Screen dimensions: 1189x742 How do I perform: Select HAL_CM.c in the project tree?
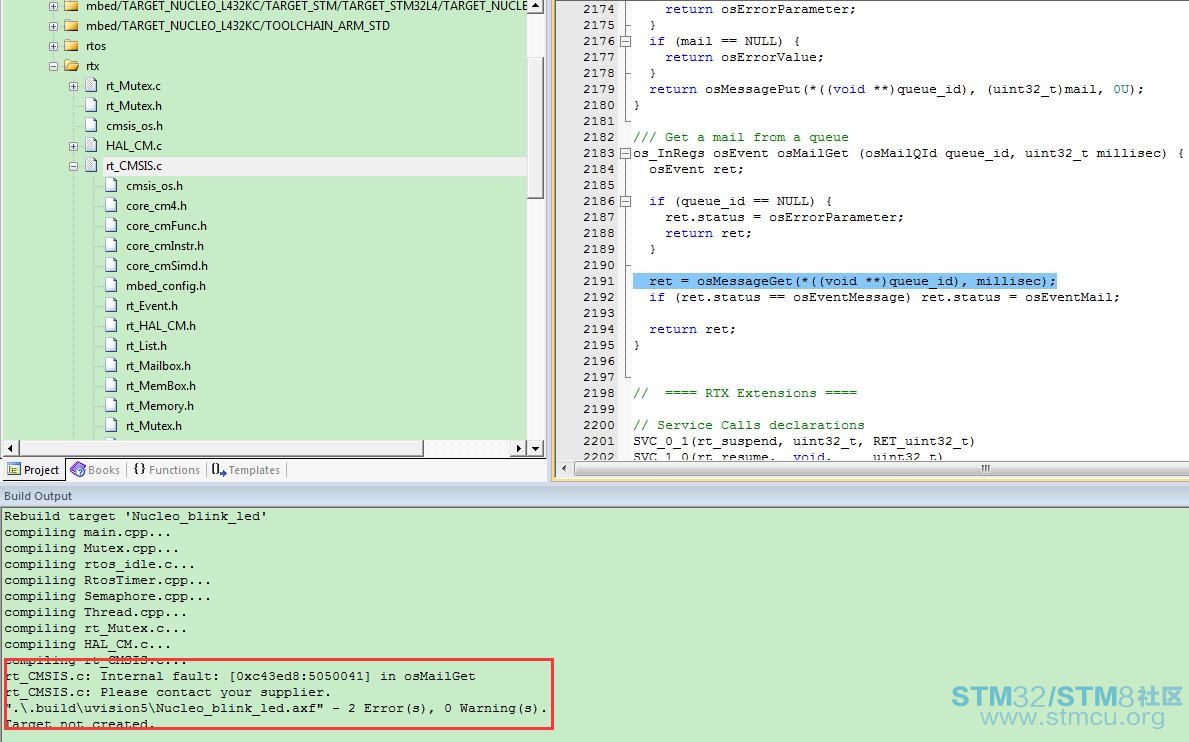[x=133, y=146]
